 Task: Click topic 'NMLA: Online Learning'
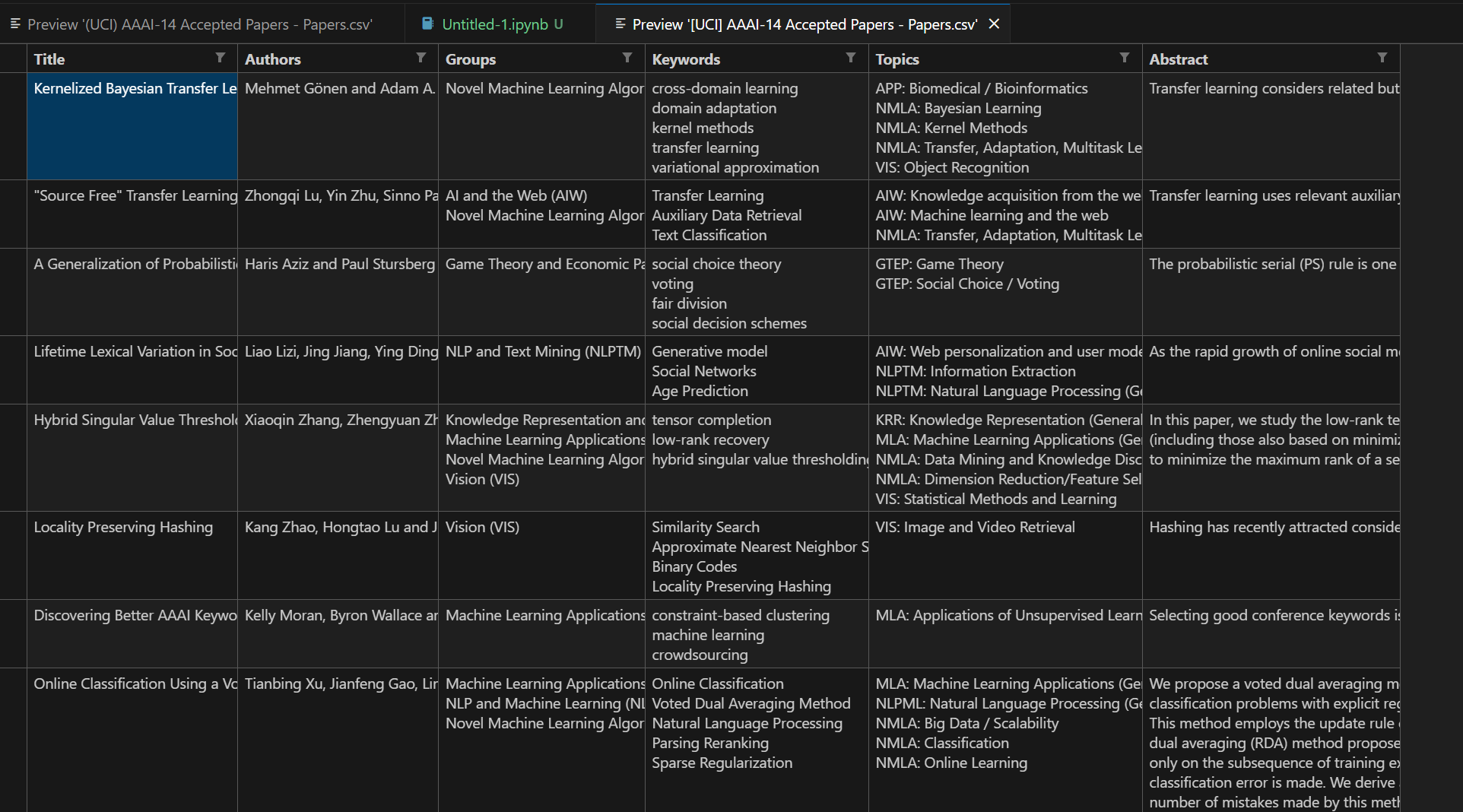click(950, 763)
